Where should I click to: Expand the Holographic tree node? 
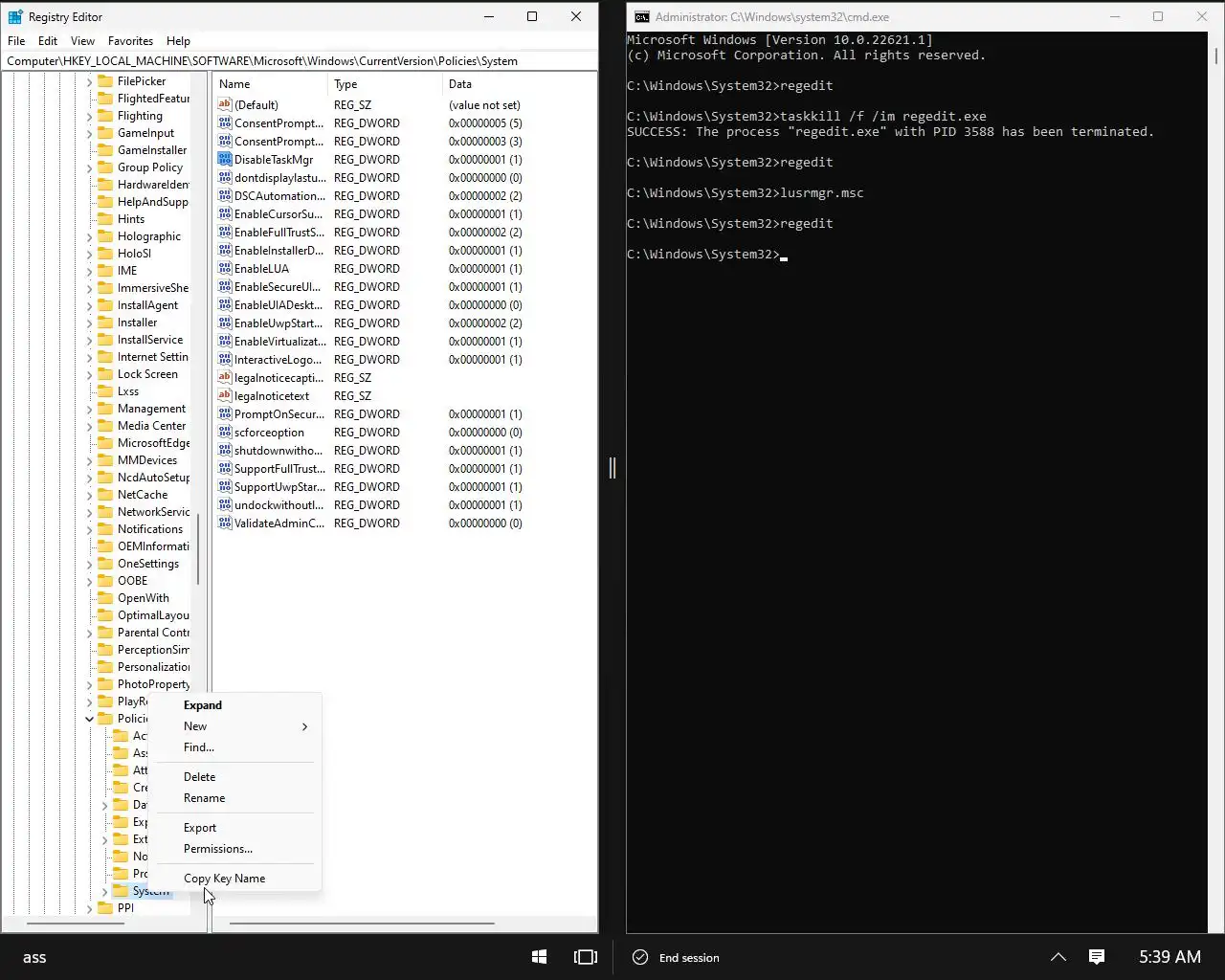pos(90,236)
